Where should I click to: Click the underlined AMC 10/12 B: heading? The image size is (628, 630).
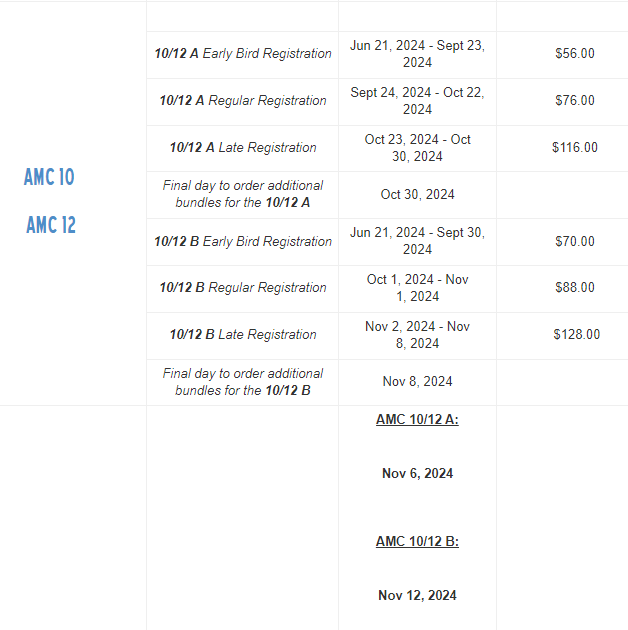417,541
